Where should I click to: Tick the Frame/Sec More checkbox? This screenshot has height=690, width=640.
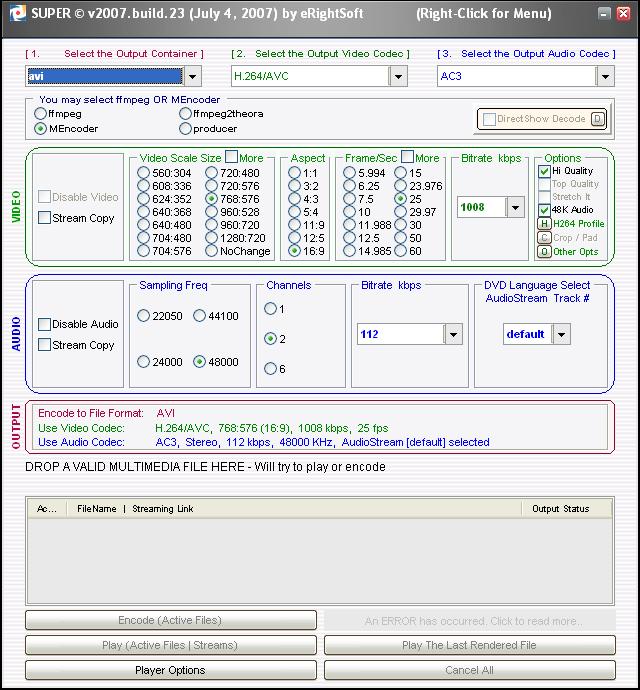coord(408,157)
